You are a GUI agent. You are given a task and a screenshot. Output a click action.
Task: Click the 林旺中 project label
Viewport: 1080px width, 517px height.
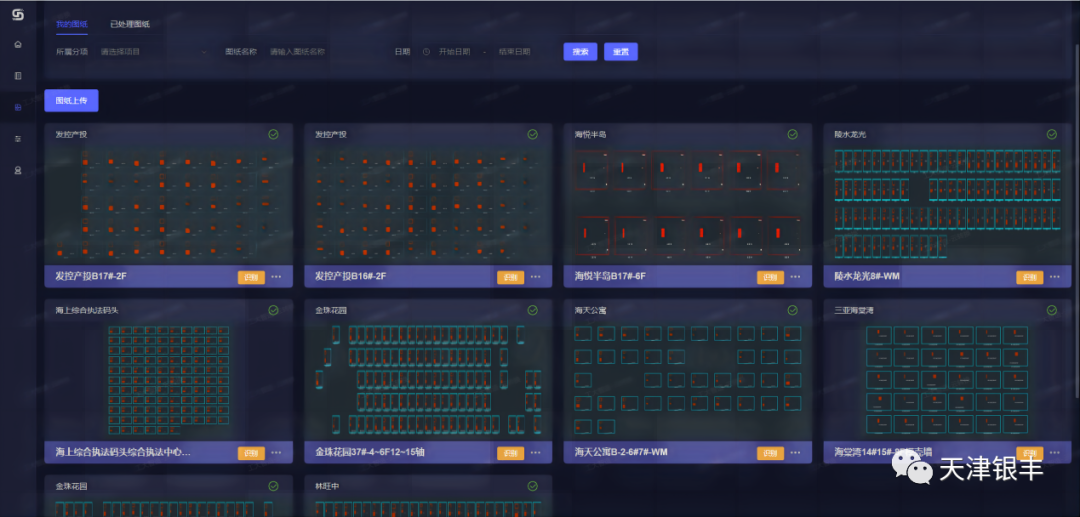[326, 486]
